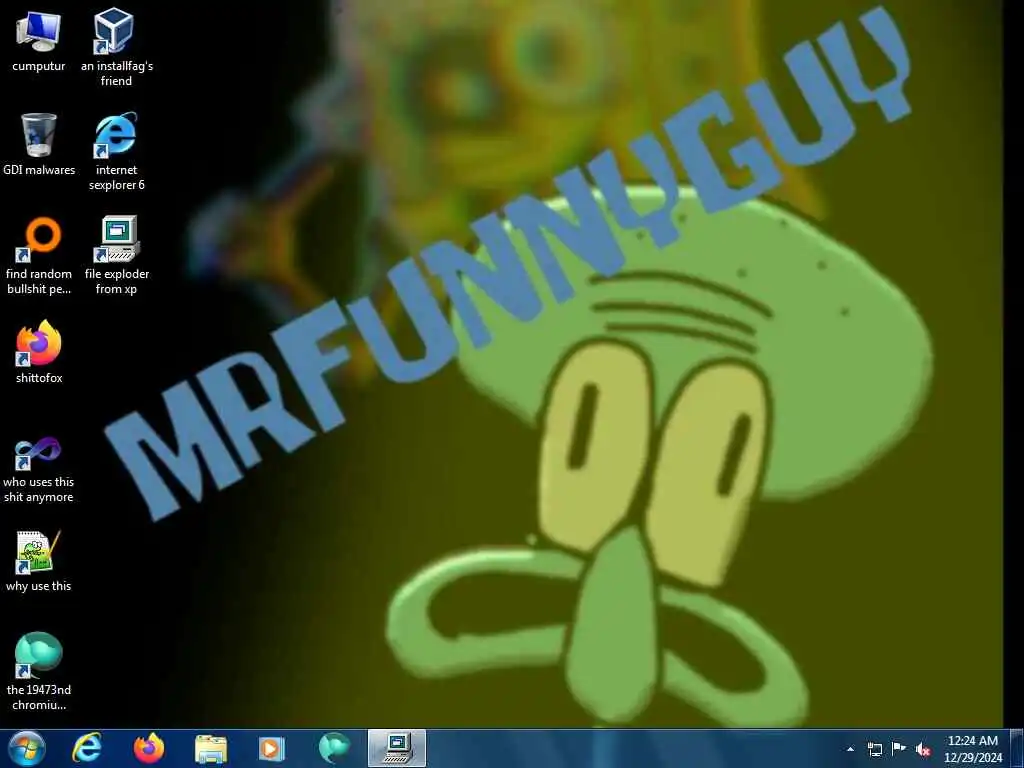Open the Action Center flag icon
The width and height of the screenshot is (1024, 768).
(899, 749)
